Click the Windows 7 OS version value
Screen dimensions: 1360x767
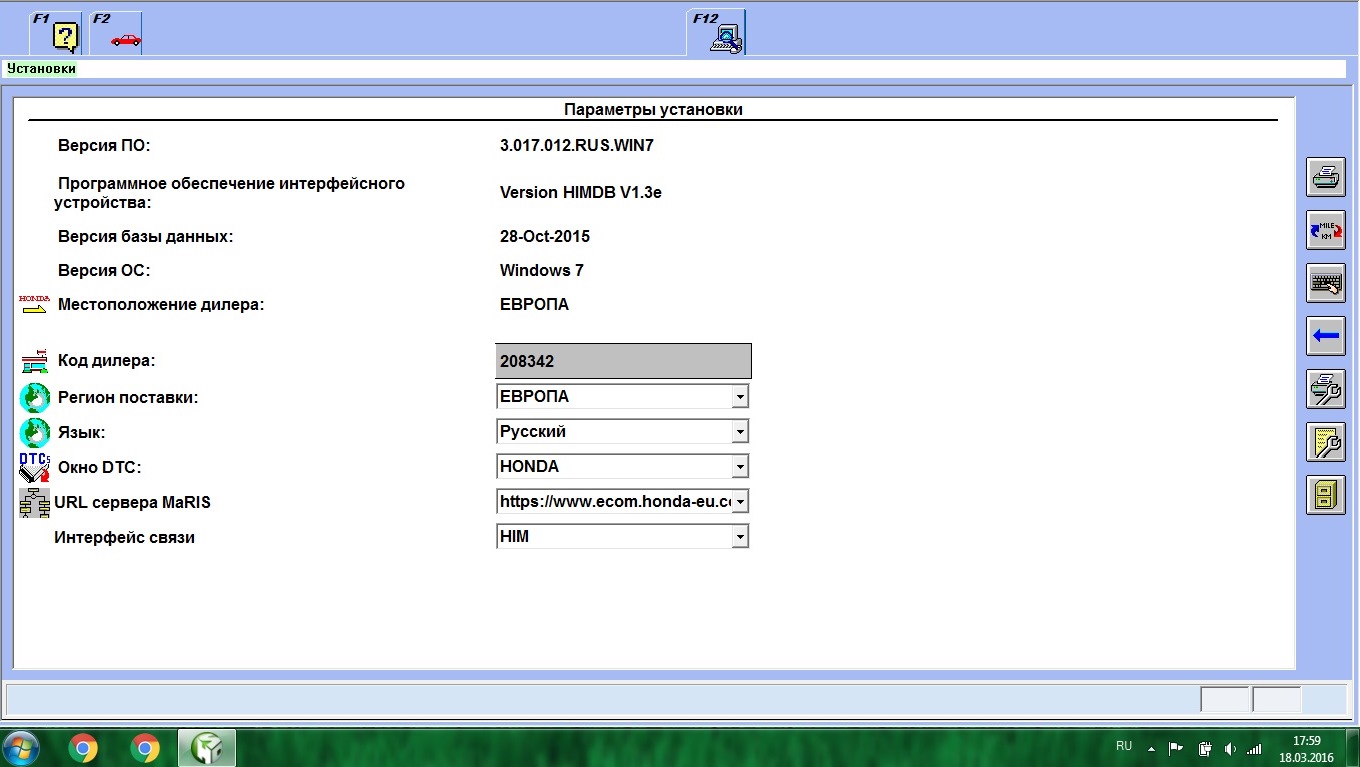tap(541, 270)
